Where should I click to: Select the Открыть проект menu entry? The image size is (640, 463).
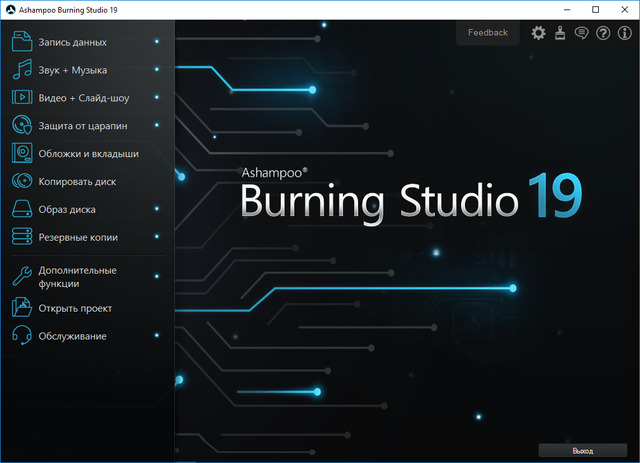coord(75,308)
